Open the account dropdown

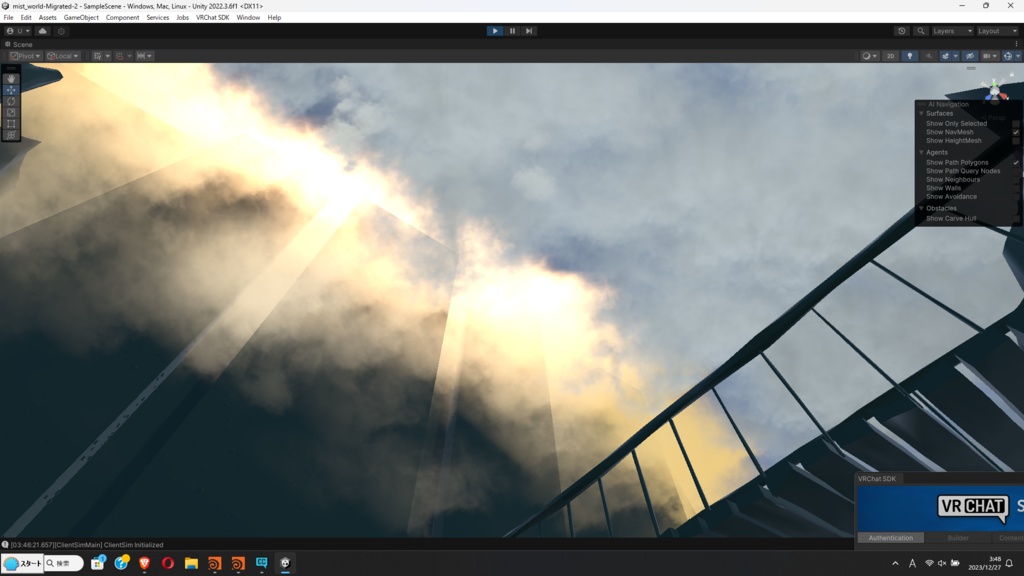[x=18, y=31]
